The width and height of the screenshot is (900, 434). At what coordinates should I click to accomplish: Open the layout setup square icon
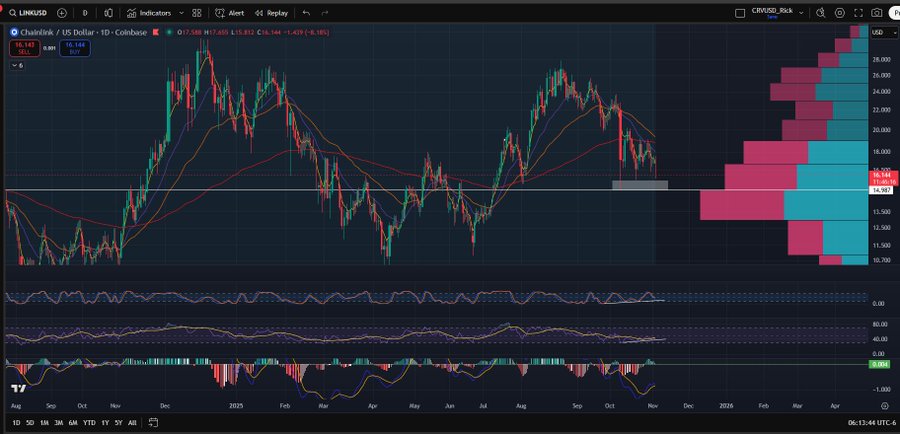coord(740,13)
